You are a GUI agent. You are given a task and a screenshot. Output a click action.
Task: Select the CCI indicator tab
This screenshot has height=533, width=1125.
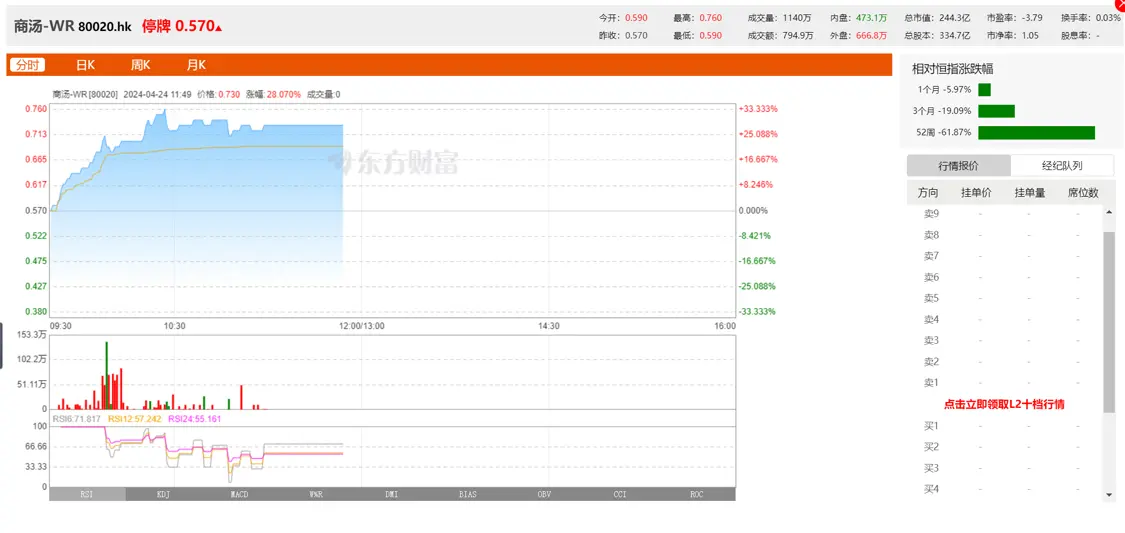(621, 494)
